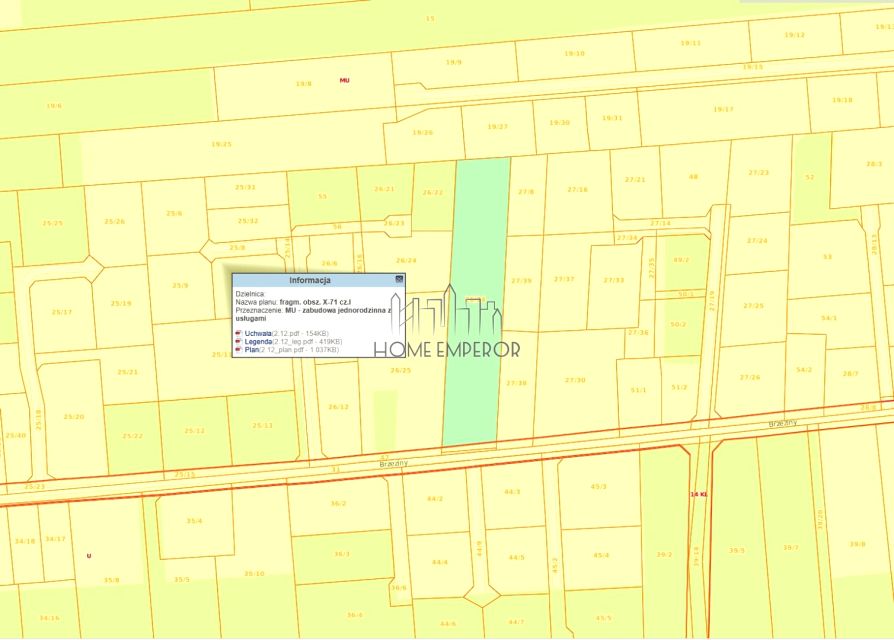The height and width of the screenshot is (640, 894).
Task: Select parcel 25/20 on the map
Action: (72, 416)
